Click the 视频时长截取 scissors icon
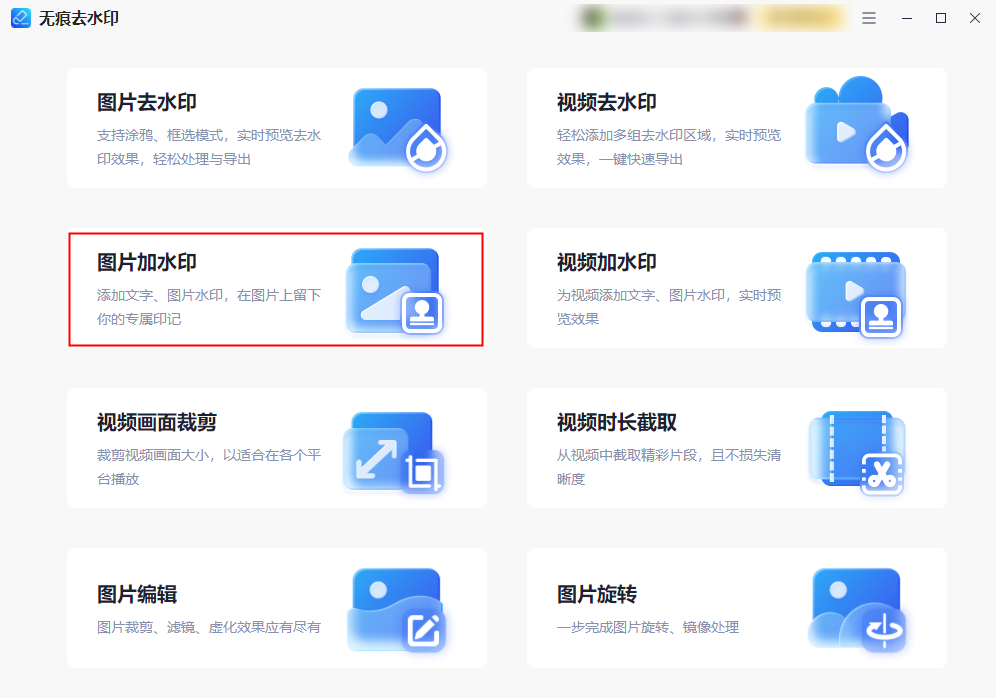This screenshot has width=996, height=698. 856,453
